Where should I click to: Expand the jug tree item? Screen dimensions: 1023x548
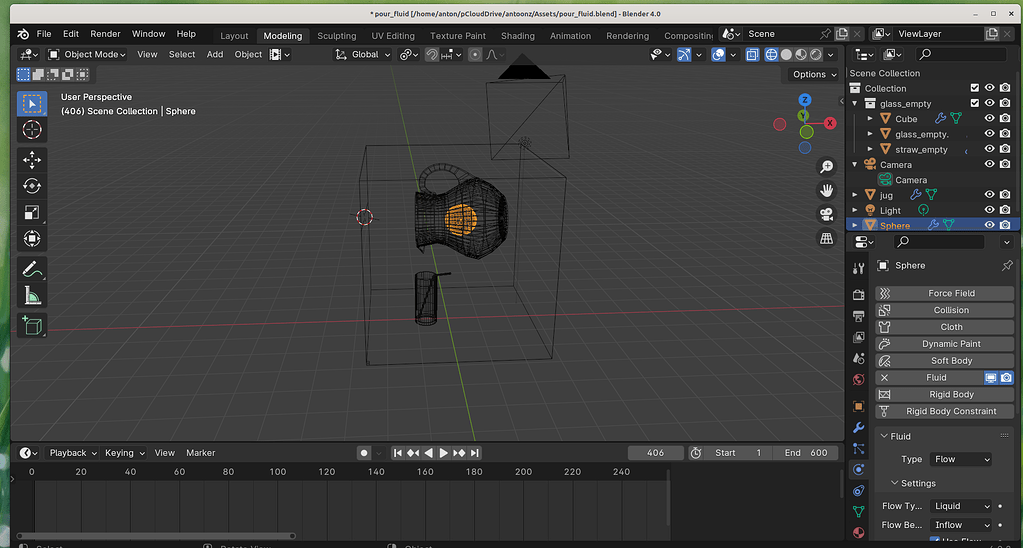[x=855, y=194]
